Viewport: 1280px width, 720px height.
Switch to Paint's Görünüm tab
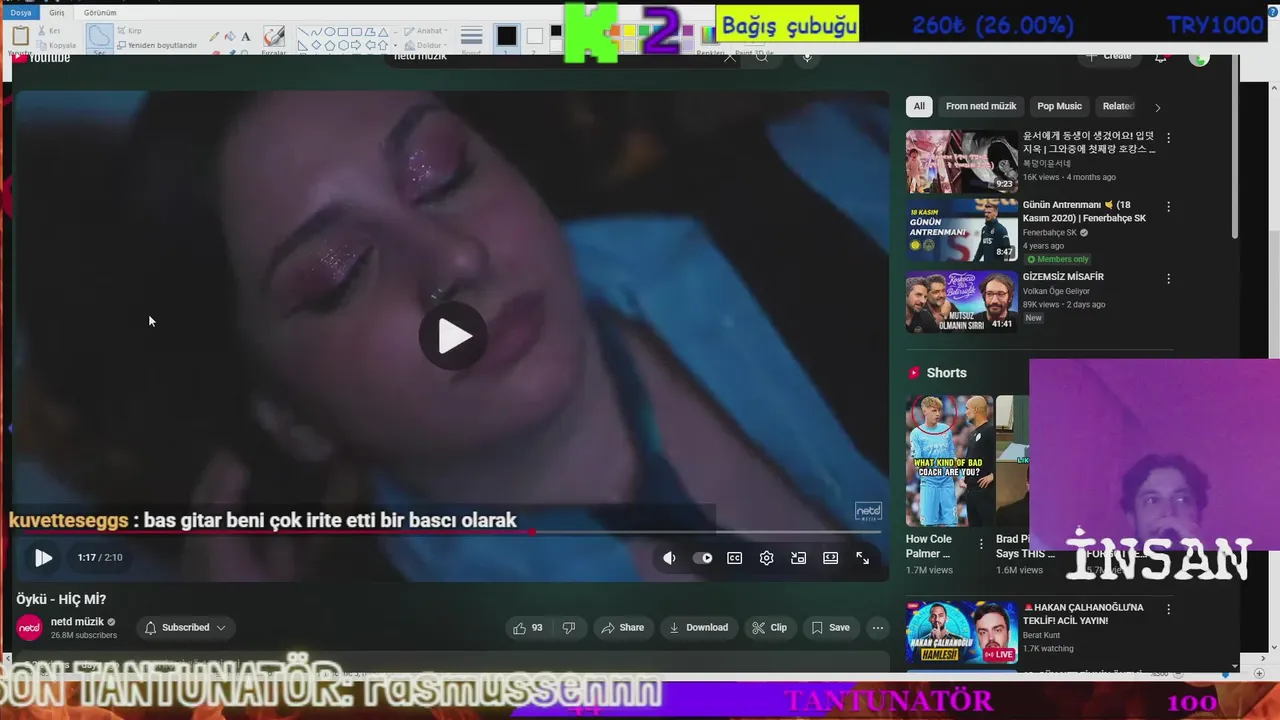click(100, 13)
